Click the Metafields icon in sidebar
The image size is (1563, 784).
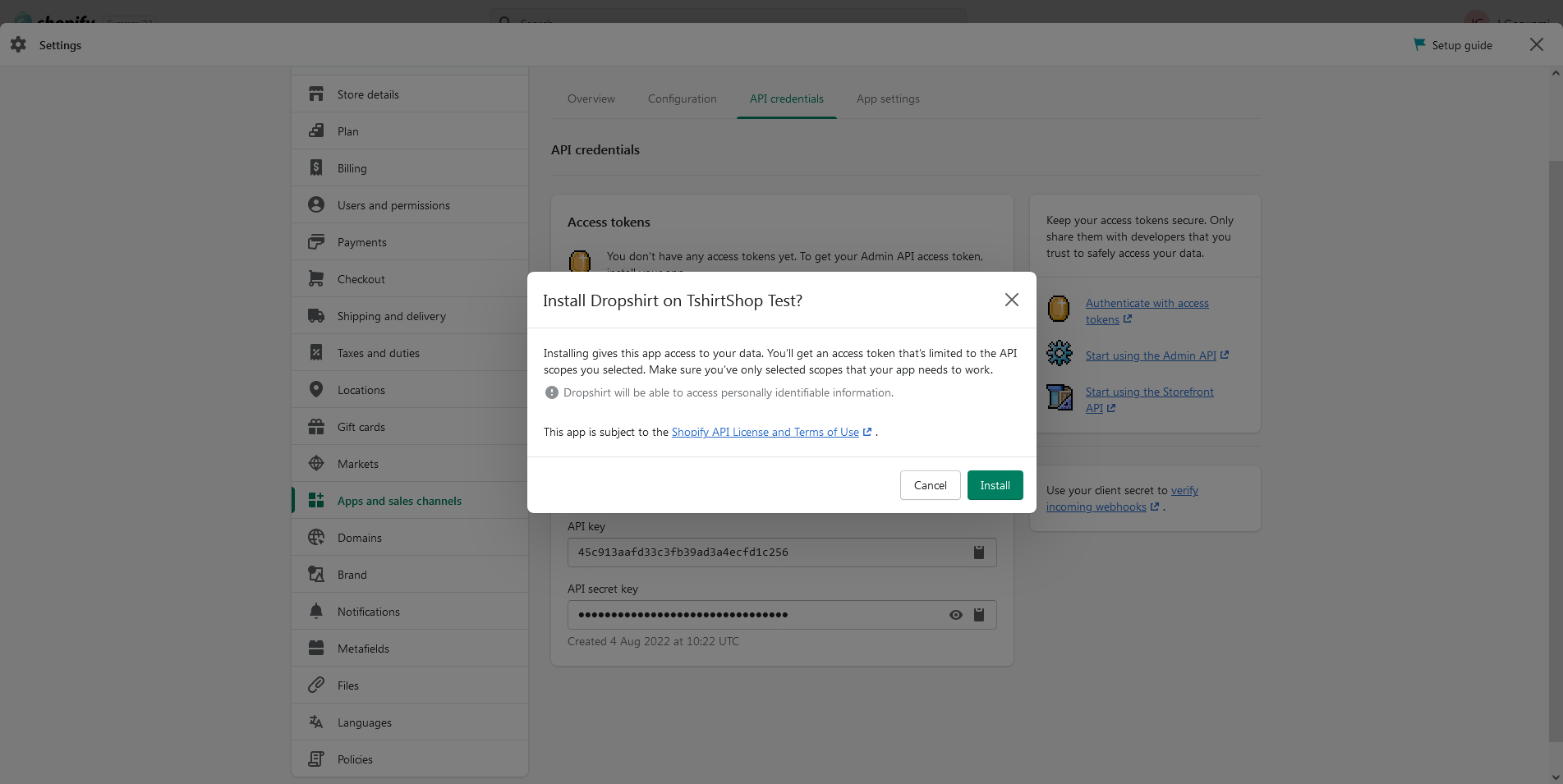pos(316,649)
